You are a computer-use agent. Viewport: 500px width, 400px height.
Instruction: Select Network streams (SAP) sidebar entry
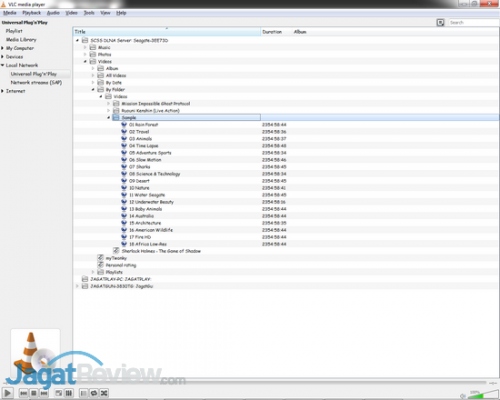[36, 82]
